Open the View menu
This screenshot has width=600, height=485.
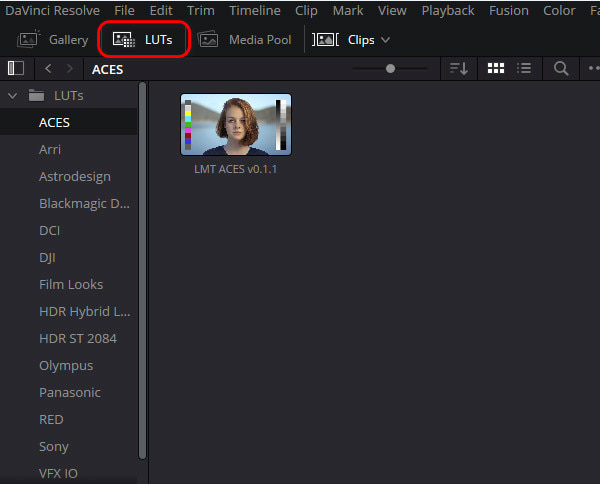392,11
